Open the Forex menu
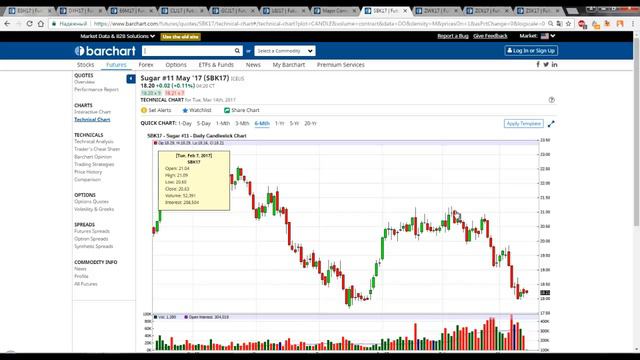 click(x=146, y=65)
